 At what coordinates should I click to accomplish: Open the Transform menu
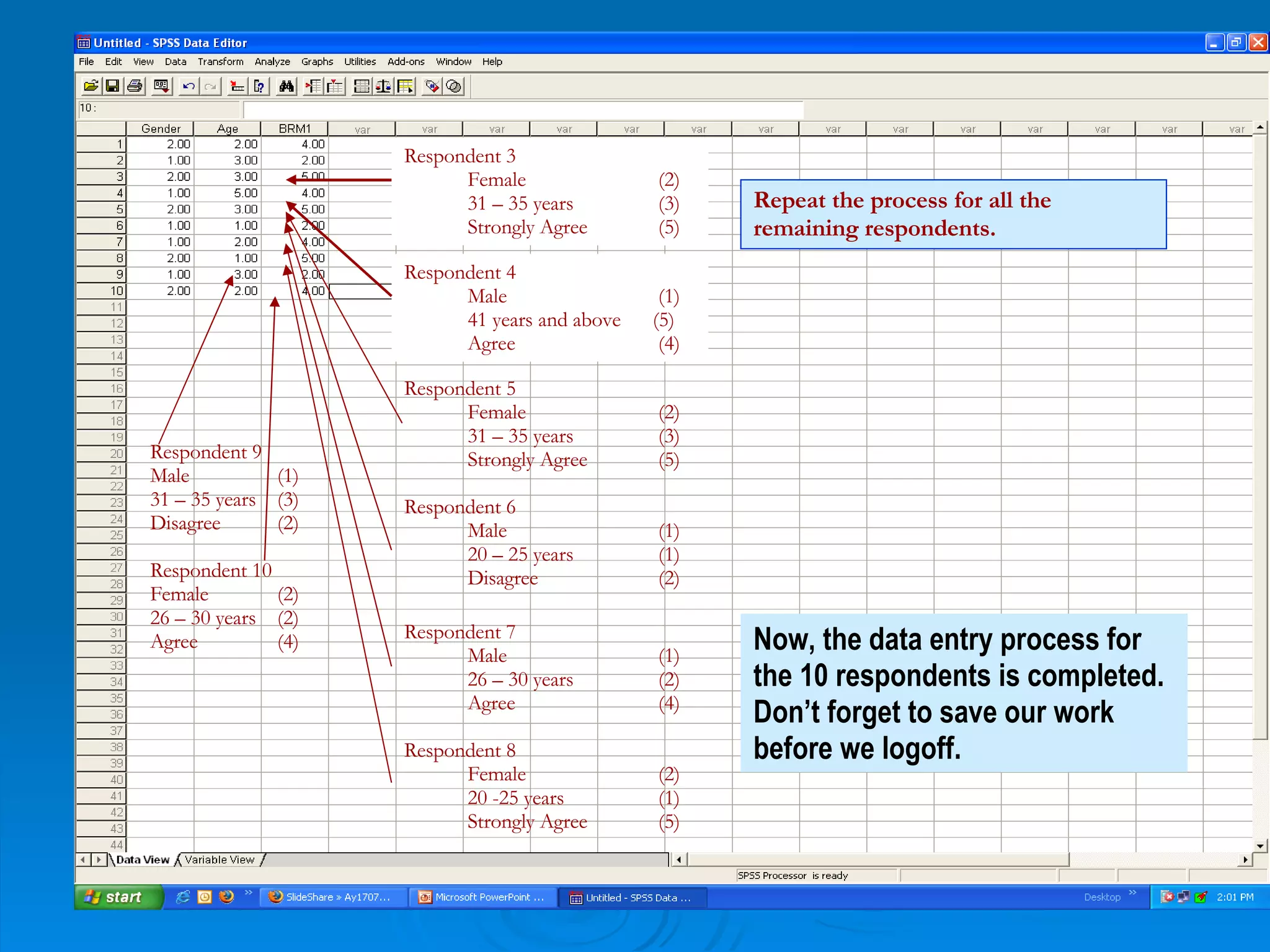tap(220, 61)
